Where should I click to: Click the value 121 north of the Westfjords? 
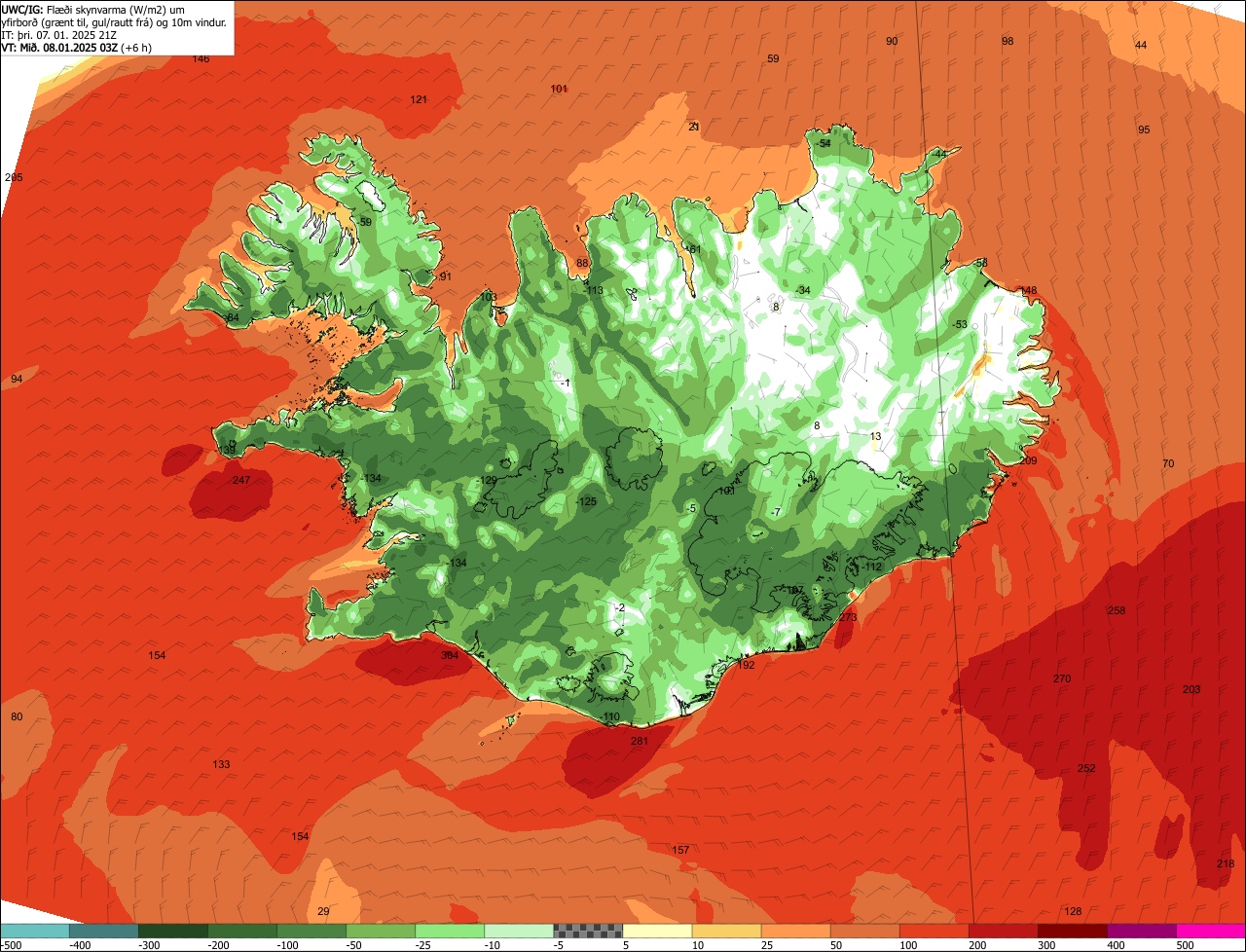tap(419, 99)
